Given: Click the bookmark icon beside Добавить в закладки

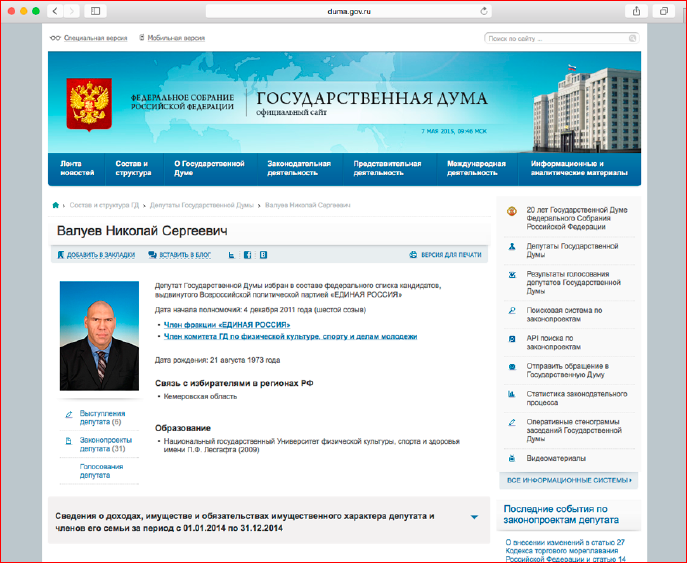Looking at the screenshot, I should coord(61,255).
